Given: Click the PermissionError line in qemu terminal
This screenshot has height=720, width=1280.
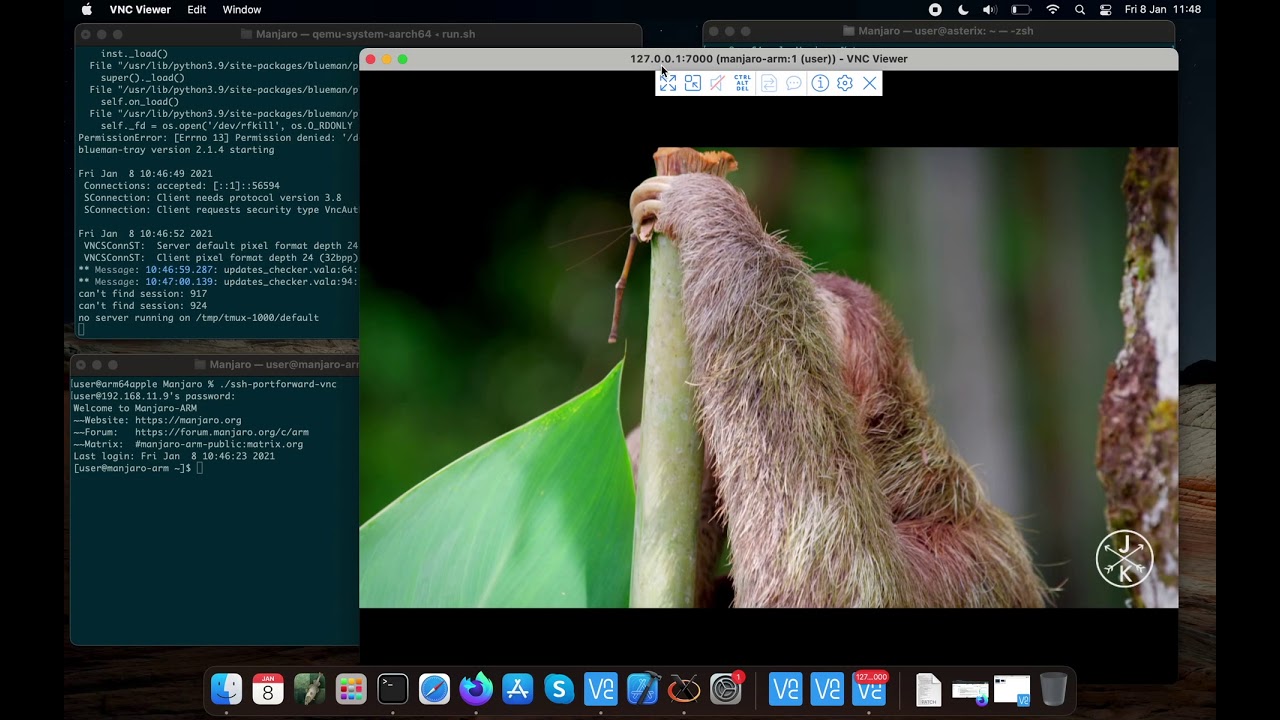Looking at the screenshot, I should (218, 138).
